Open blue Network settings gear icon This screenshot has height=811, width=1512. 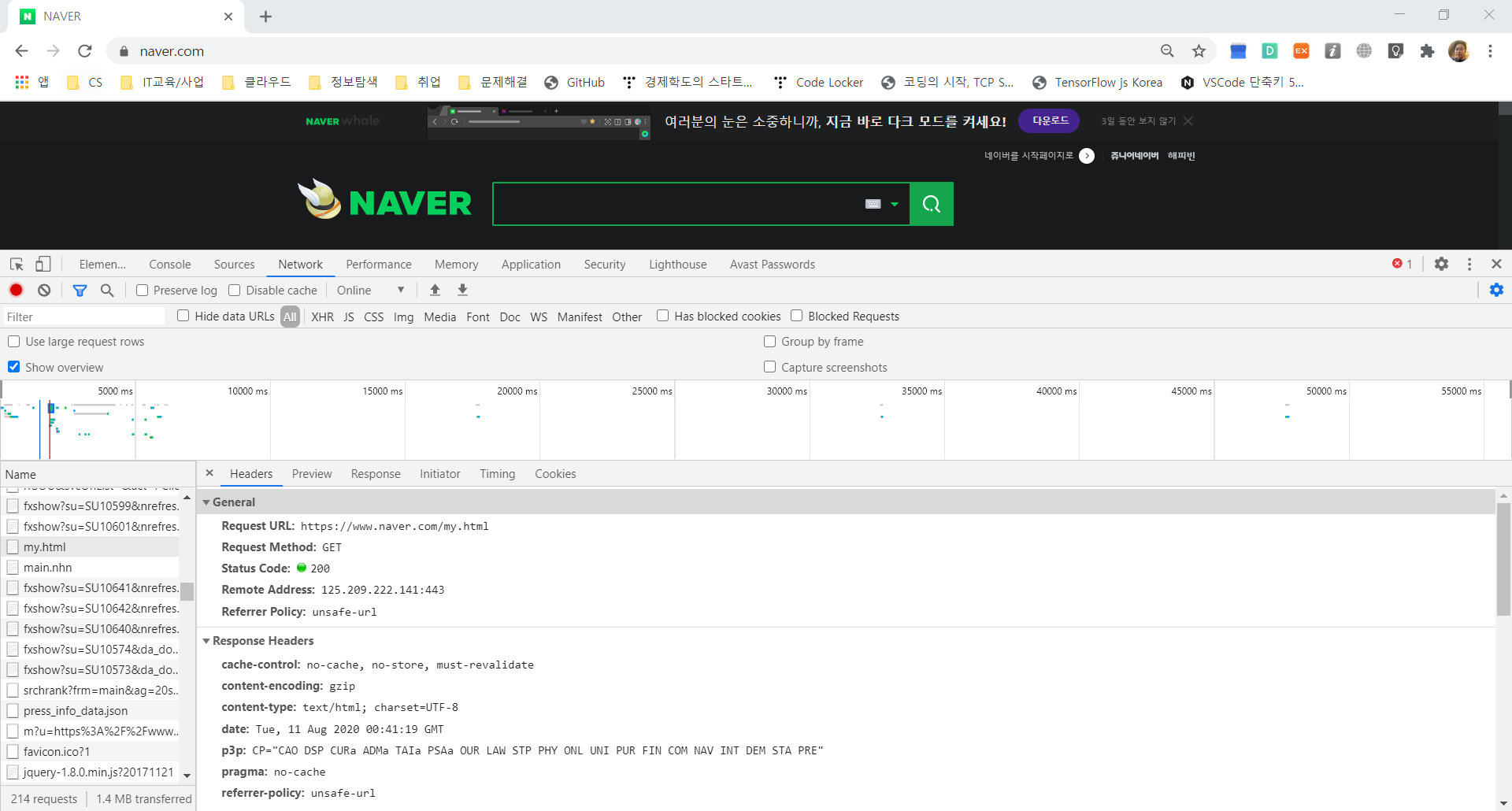(1496, 290)
